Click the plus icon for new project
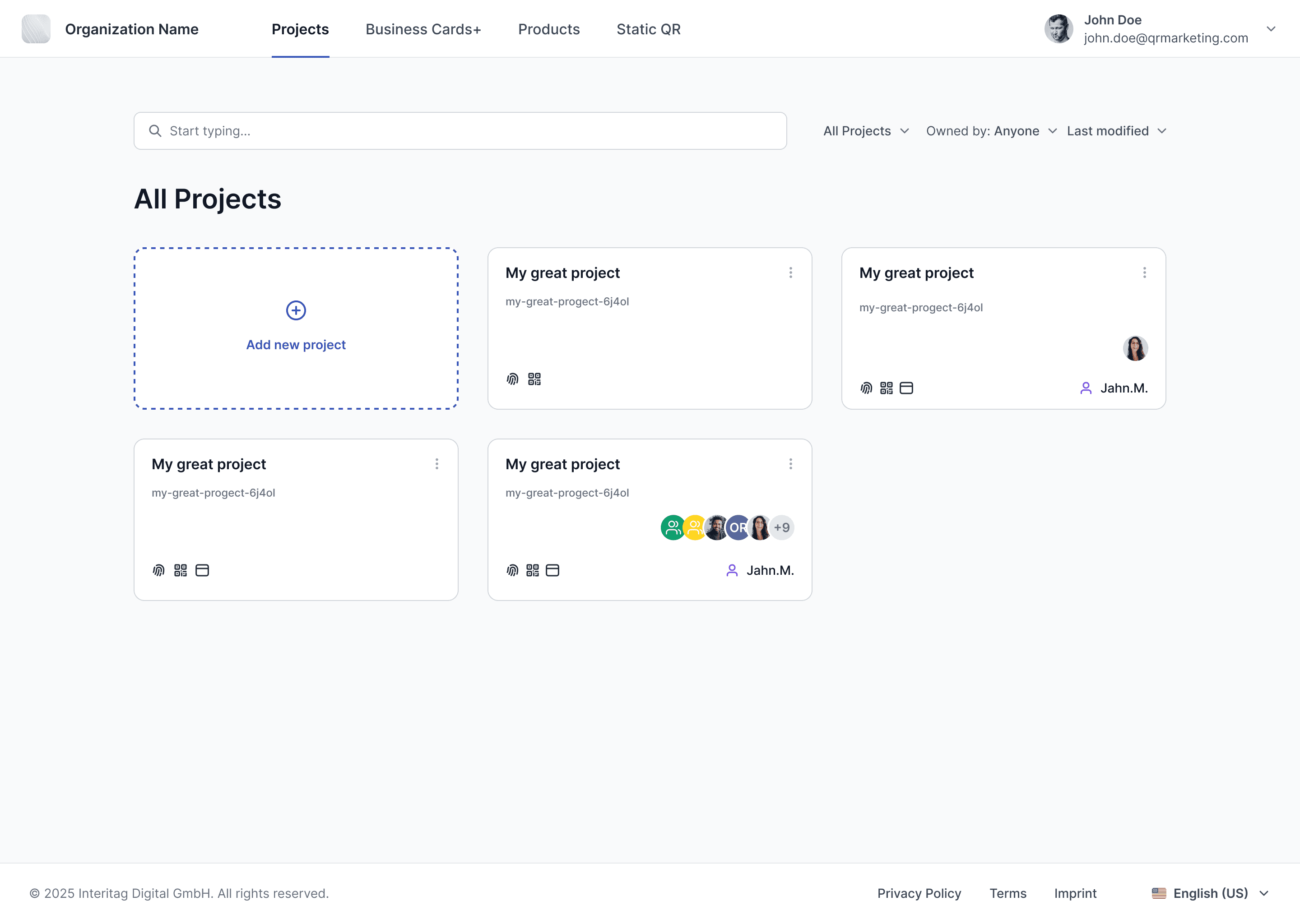The width and height of the screenshot is (1300, 924). (x=295, y=311)
